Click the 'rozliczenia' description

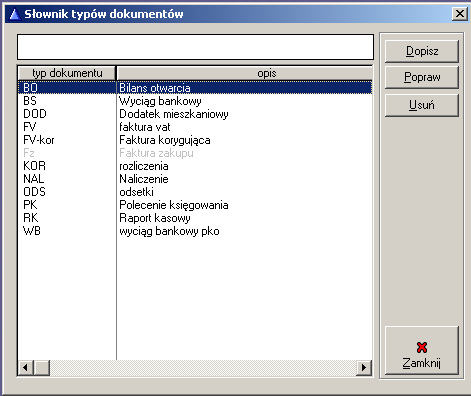pyautogui.click(x=144, y=166)
